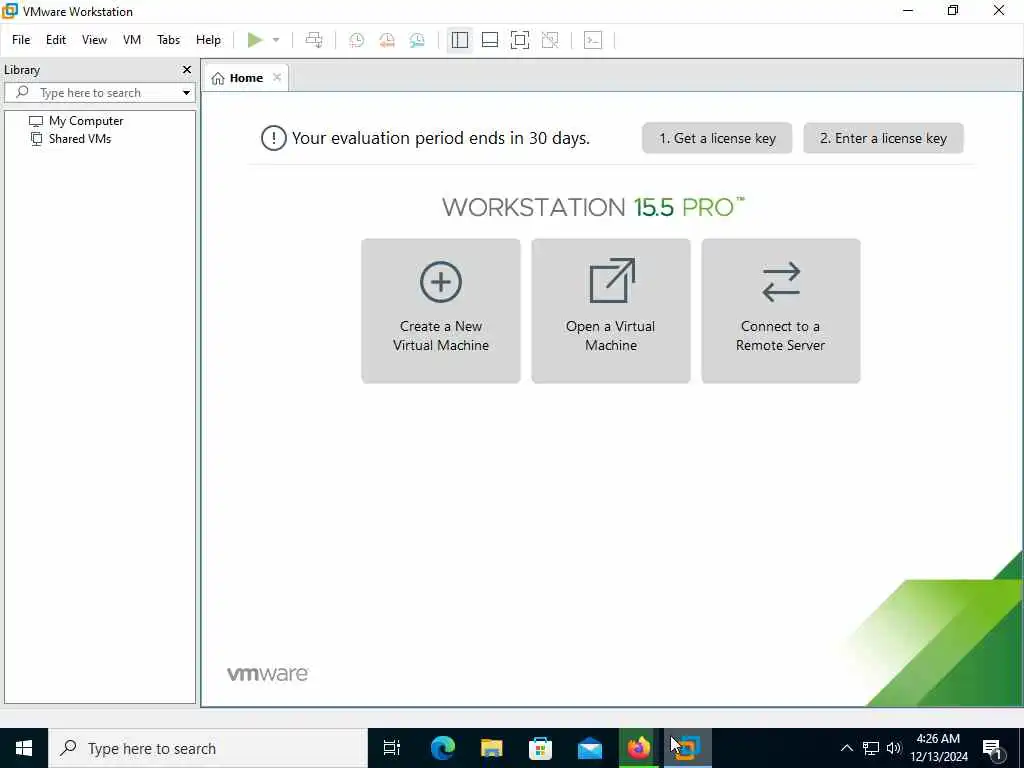Image resolution: width=1024 pixels, height=768 pixels.
Task: Show hidden system tray icons
Action: pyautogui.click(x=846, y=748)
